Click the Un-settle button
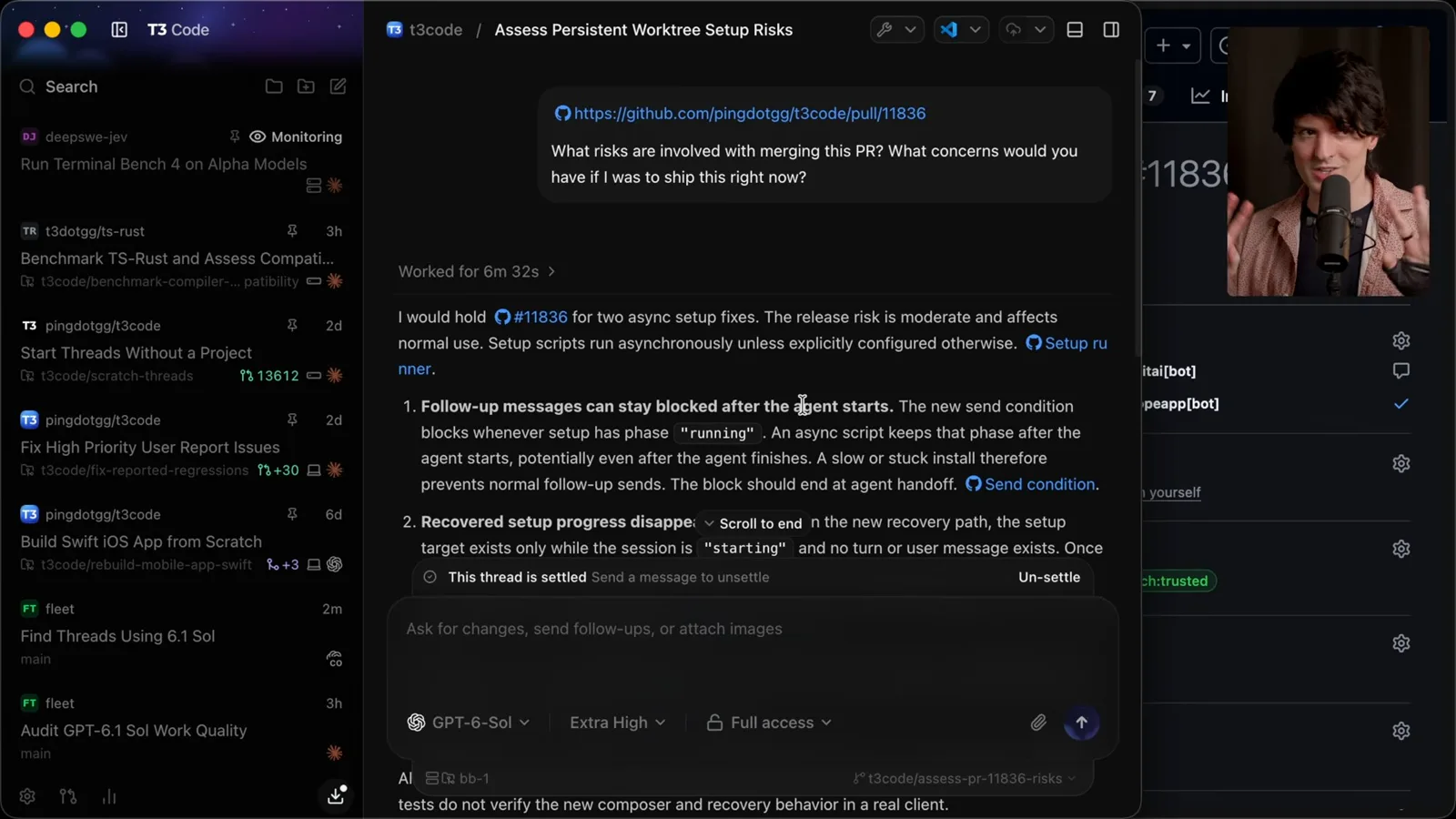This screenshot has height=819, width=1456. pos(1049,577)
